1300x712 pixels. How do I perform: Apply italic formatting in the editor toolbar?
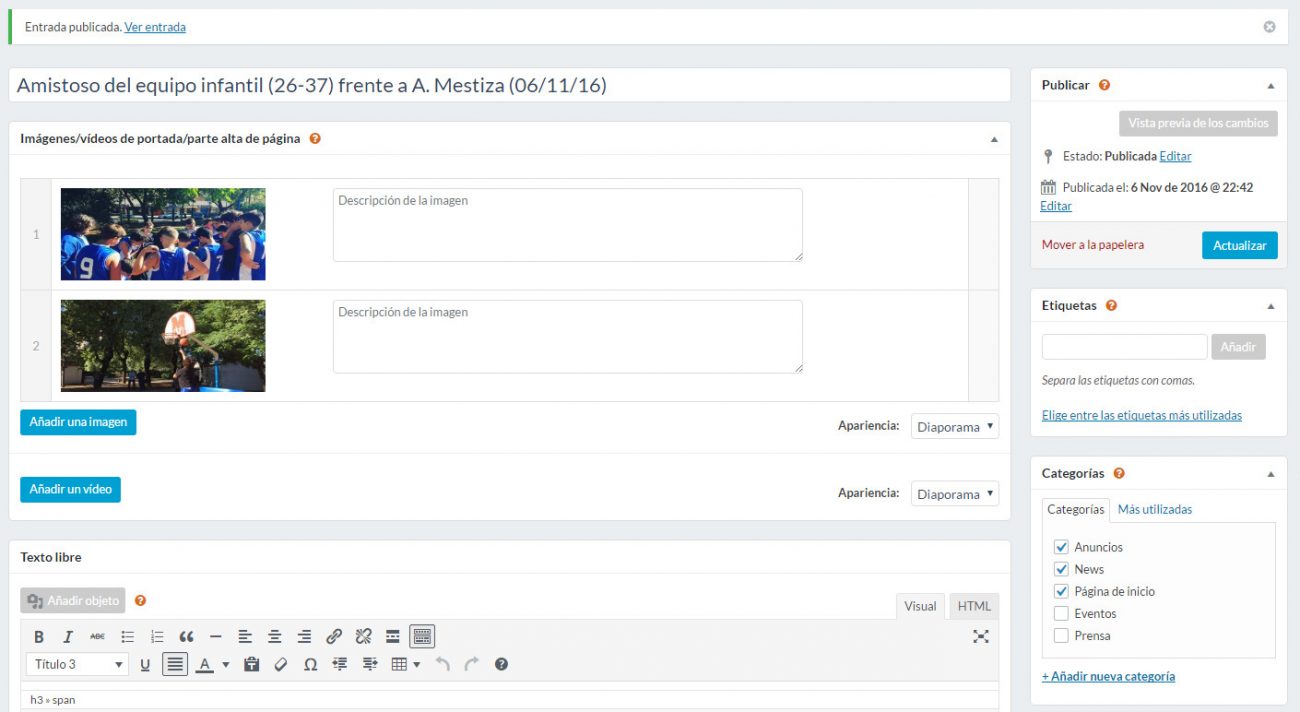click(x=68, y=636)
